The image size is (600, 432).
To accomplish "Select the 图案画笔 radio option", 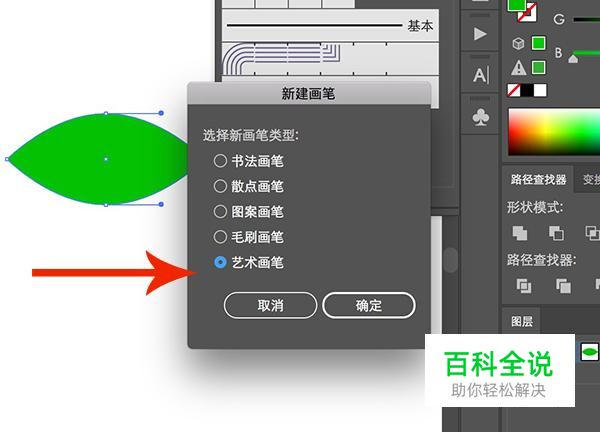I will 249,212.
